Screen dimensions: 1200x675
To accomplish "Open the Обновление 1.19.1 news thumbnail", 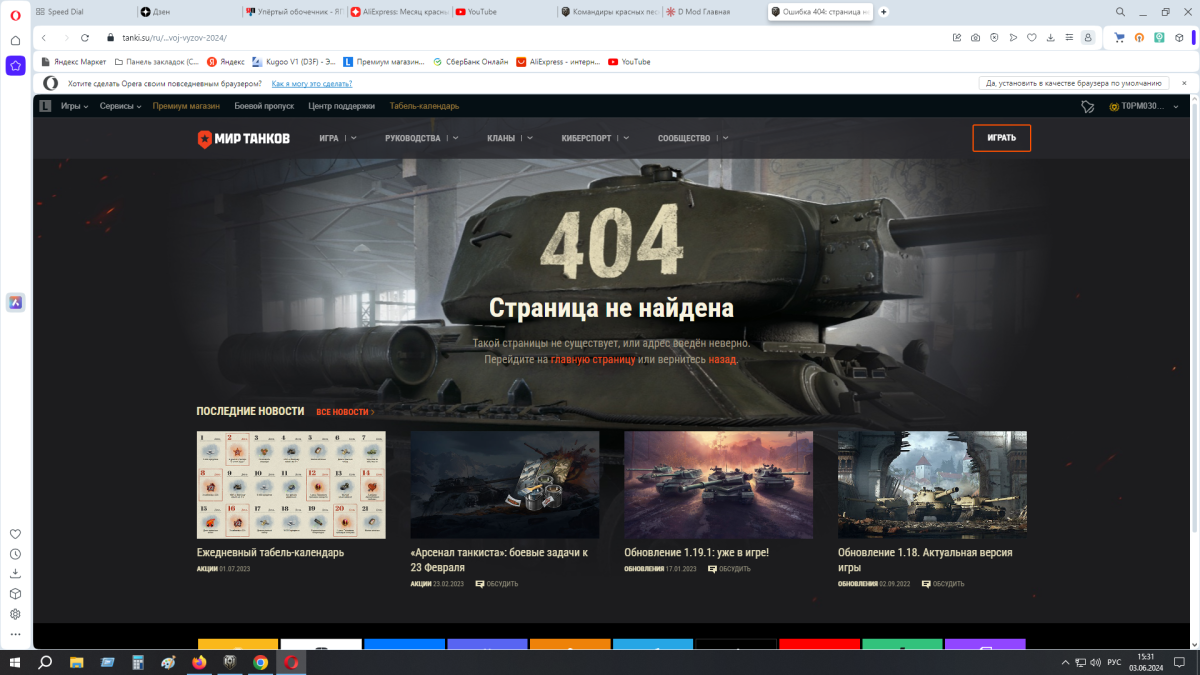I will click(718, 485).
